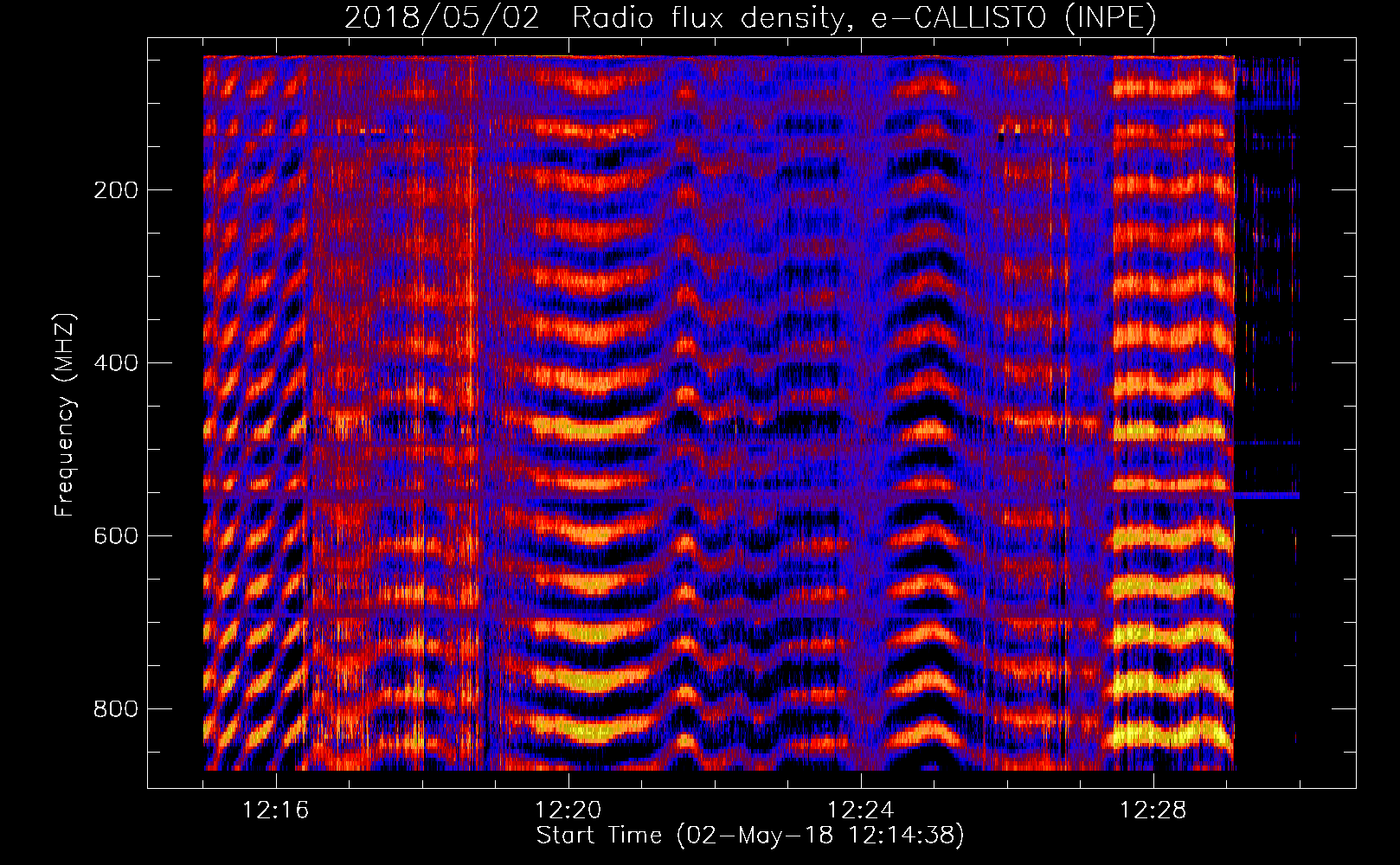Click the 'Start Time (02-May-18 12:14:38)' label
This screenshot has width=1400, height=865.
(x=750, y=836)
